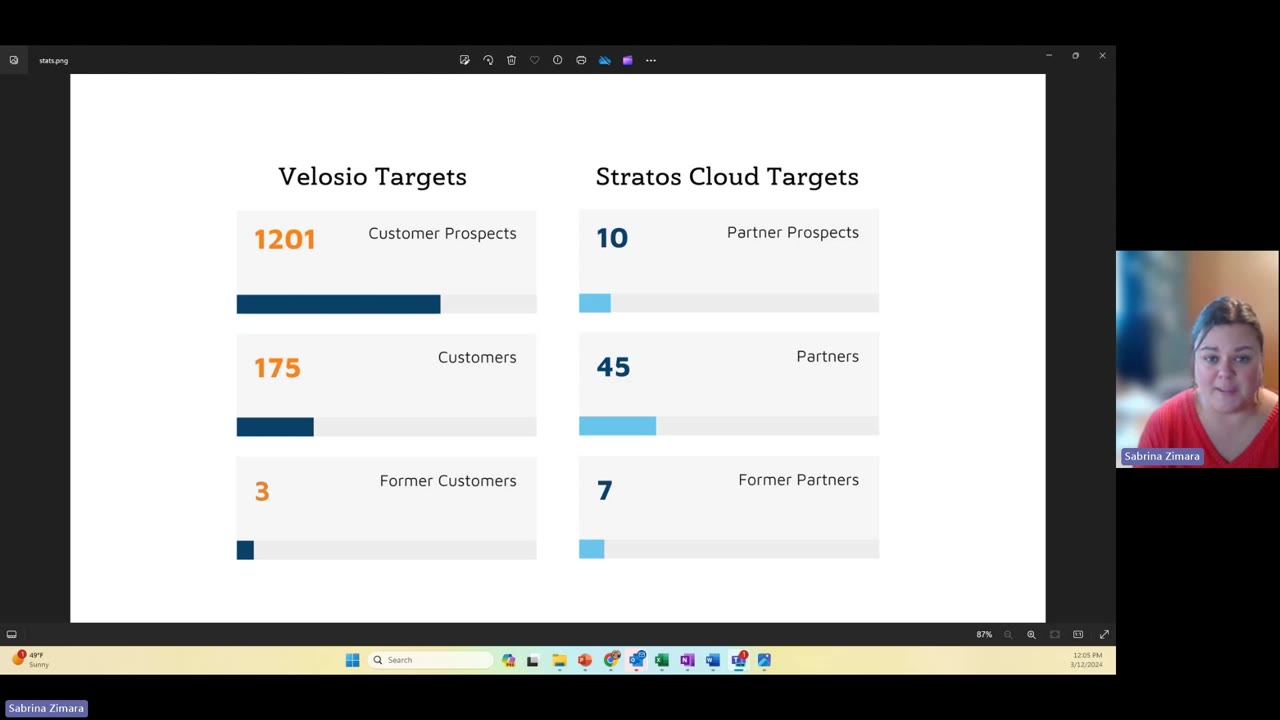Open File Explorer from the taskbar

click(559, 660)
